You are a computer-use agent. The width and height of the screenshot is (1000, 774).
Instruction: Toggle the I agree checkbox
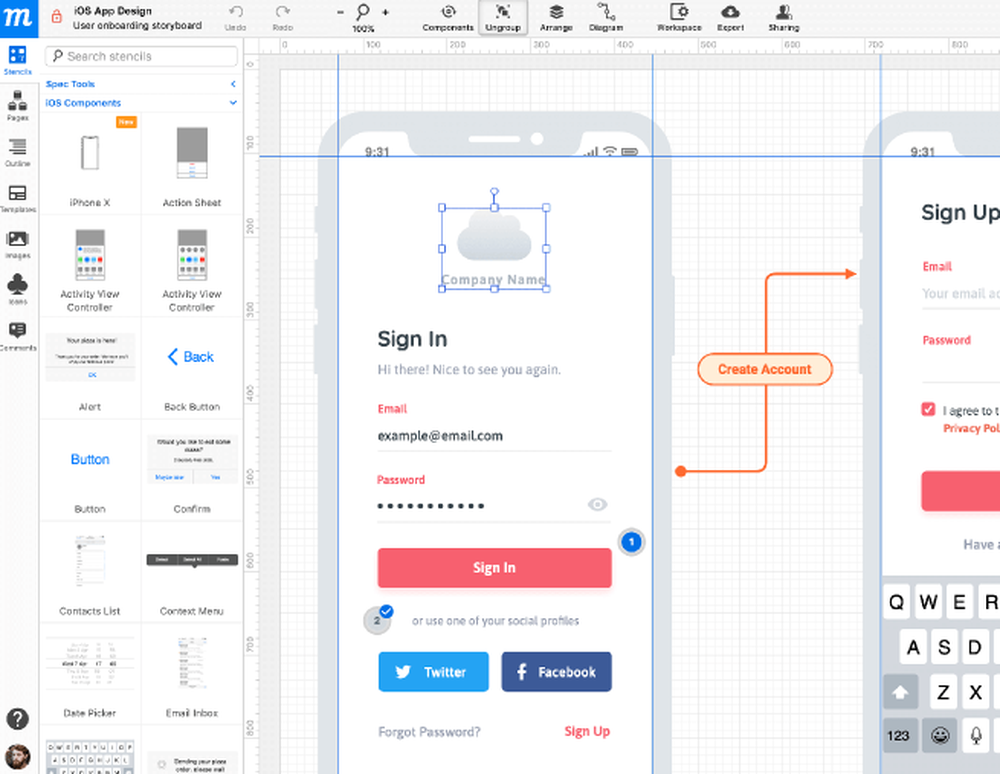[x=928, y=409]
